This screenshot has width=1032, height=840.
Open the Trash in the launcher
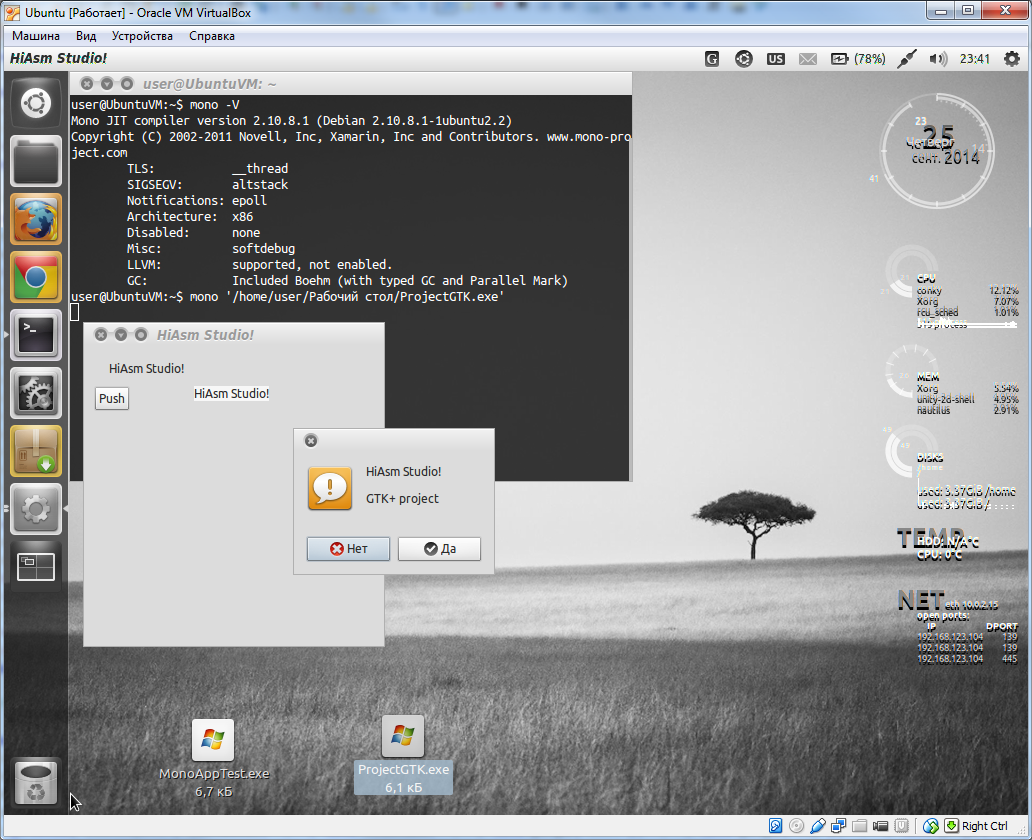coord(36,782)
